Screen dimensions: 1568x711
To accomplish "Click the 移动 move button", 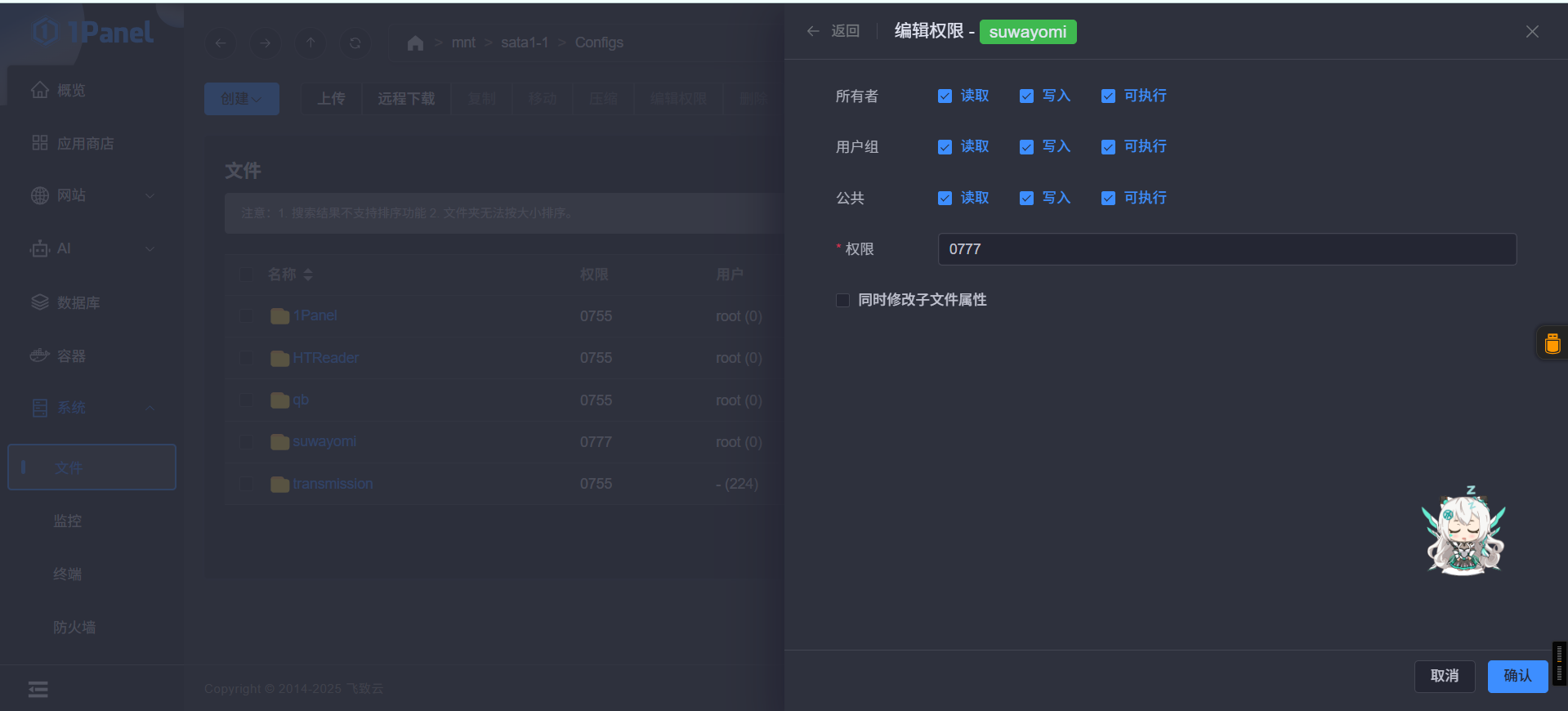I will (x=543, y=99).
